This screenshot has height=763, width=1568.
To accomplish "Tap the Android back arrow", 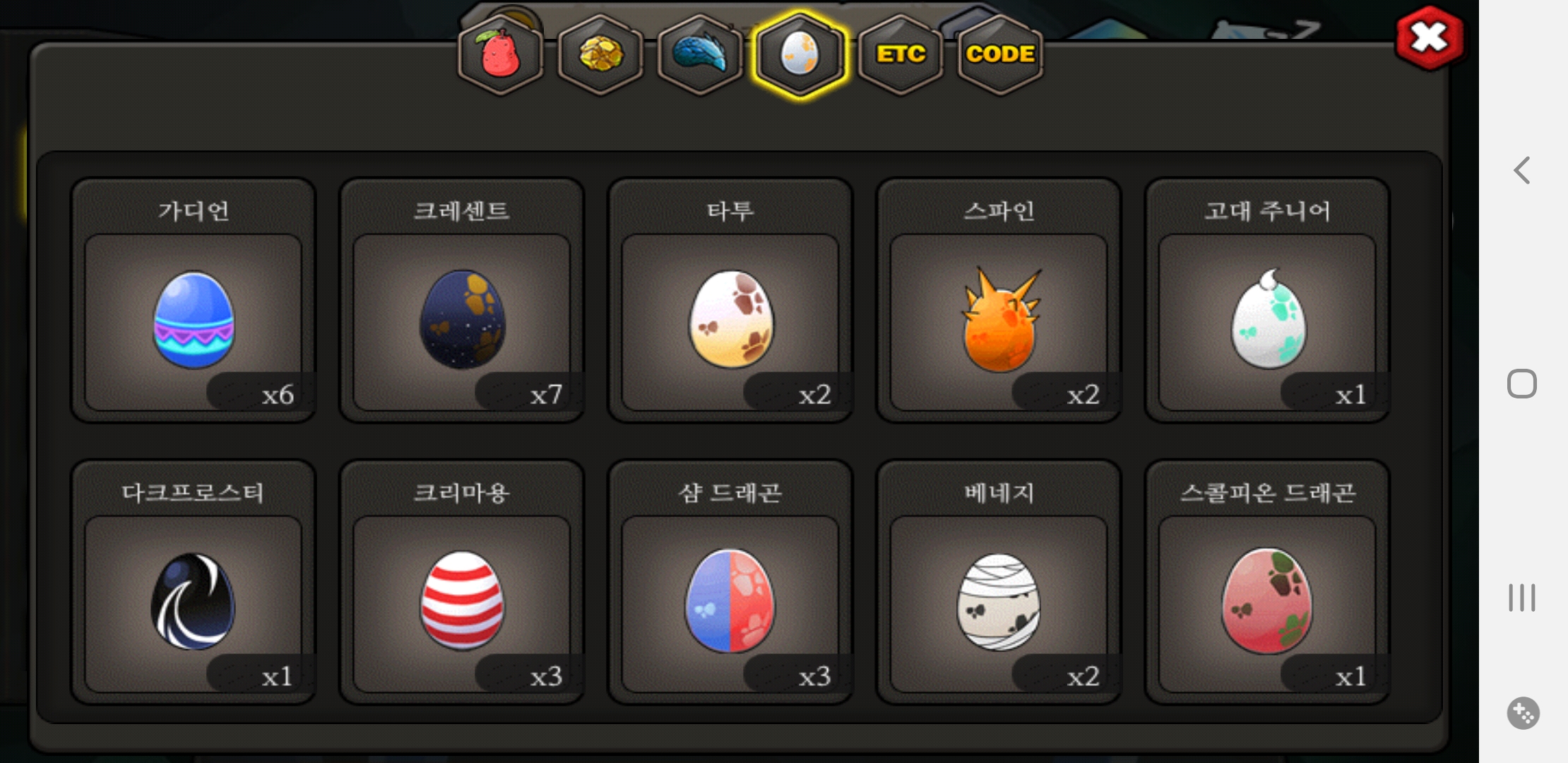I will pos(1522,170).
